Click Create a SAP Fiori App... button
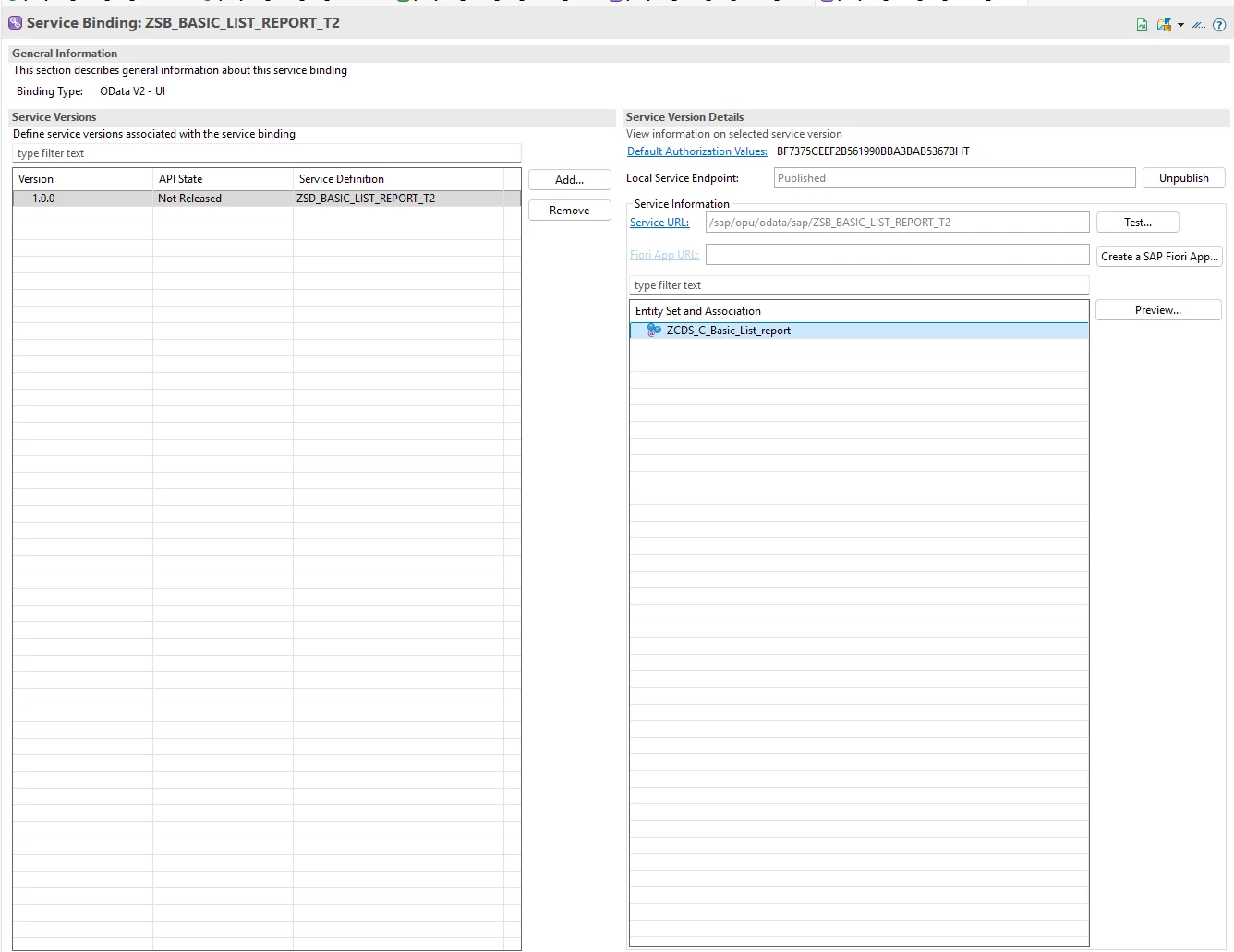 point(1159,257)
